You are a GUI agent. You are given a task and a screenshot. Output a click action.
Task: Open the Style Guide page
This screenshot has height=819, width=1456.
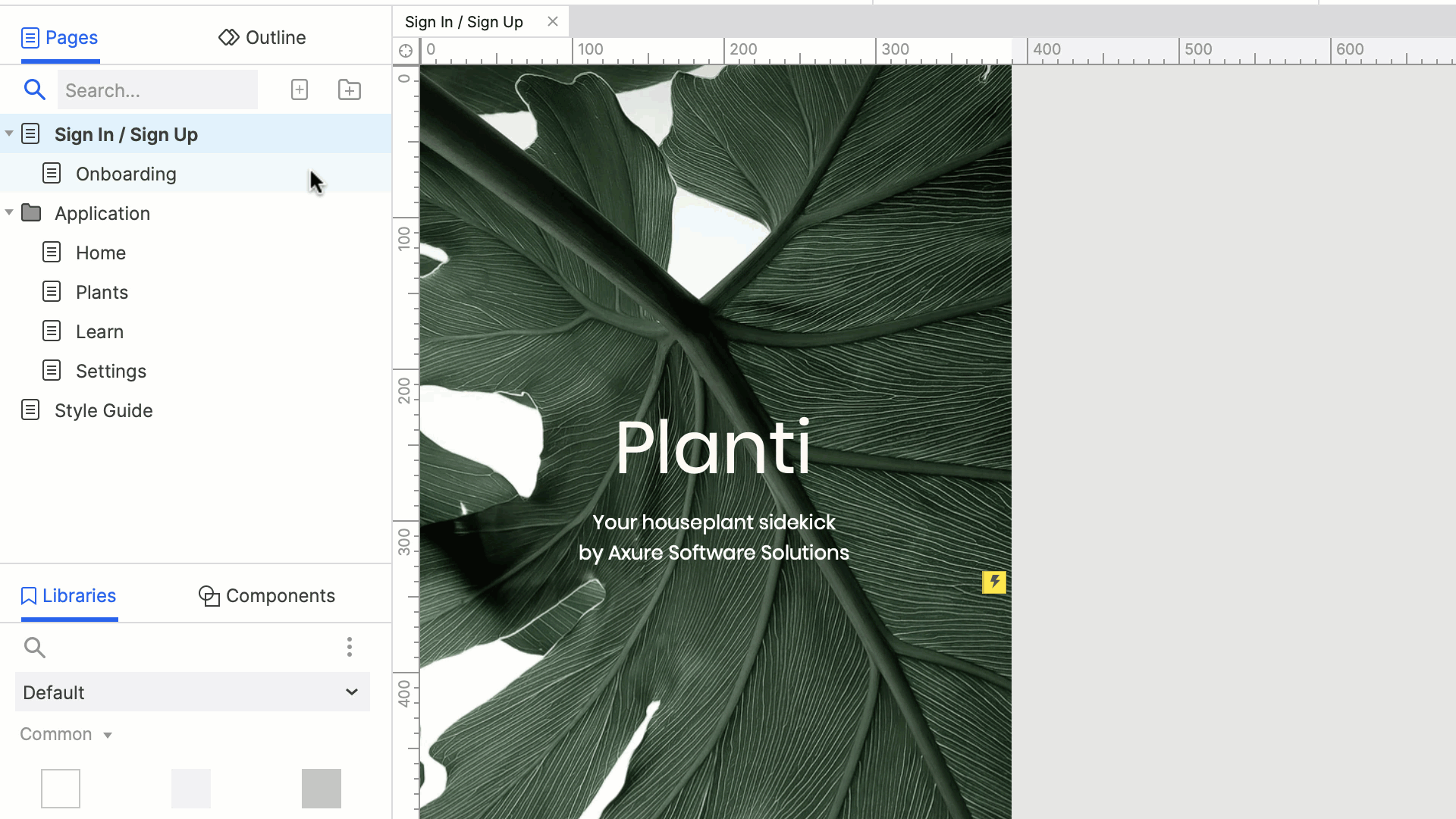click(104, 410)
